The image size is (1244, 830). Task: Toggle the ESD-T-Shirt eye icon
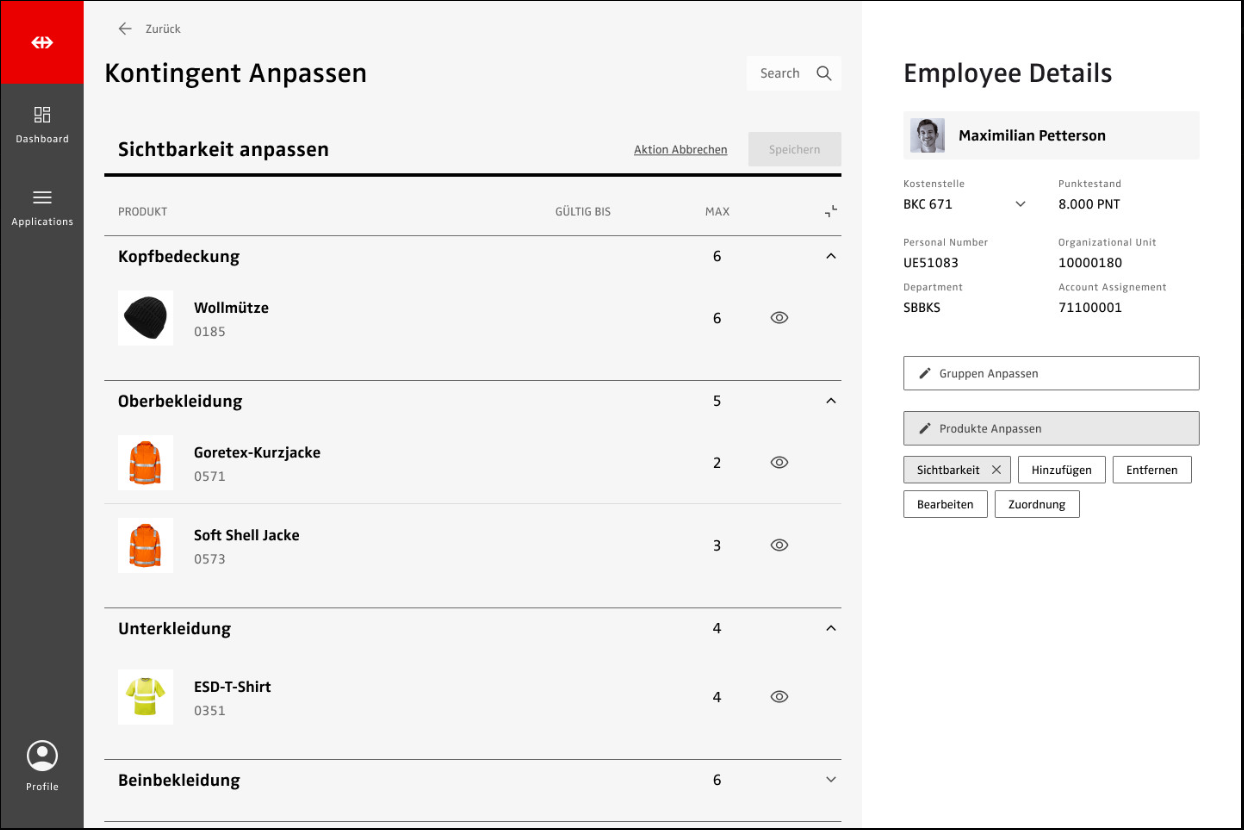pos(780,697)
